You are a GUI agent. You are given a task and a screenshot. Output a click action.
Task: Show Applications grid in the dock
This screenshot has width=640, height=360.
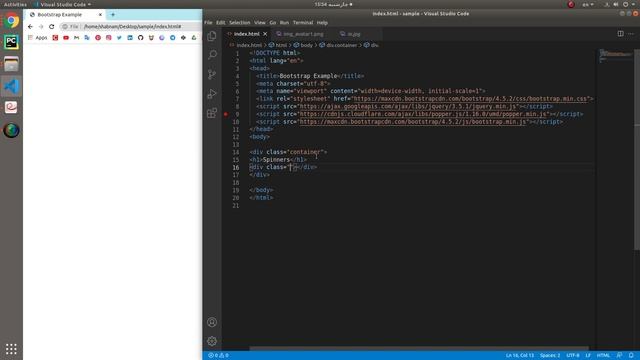(11, 349)
